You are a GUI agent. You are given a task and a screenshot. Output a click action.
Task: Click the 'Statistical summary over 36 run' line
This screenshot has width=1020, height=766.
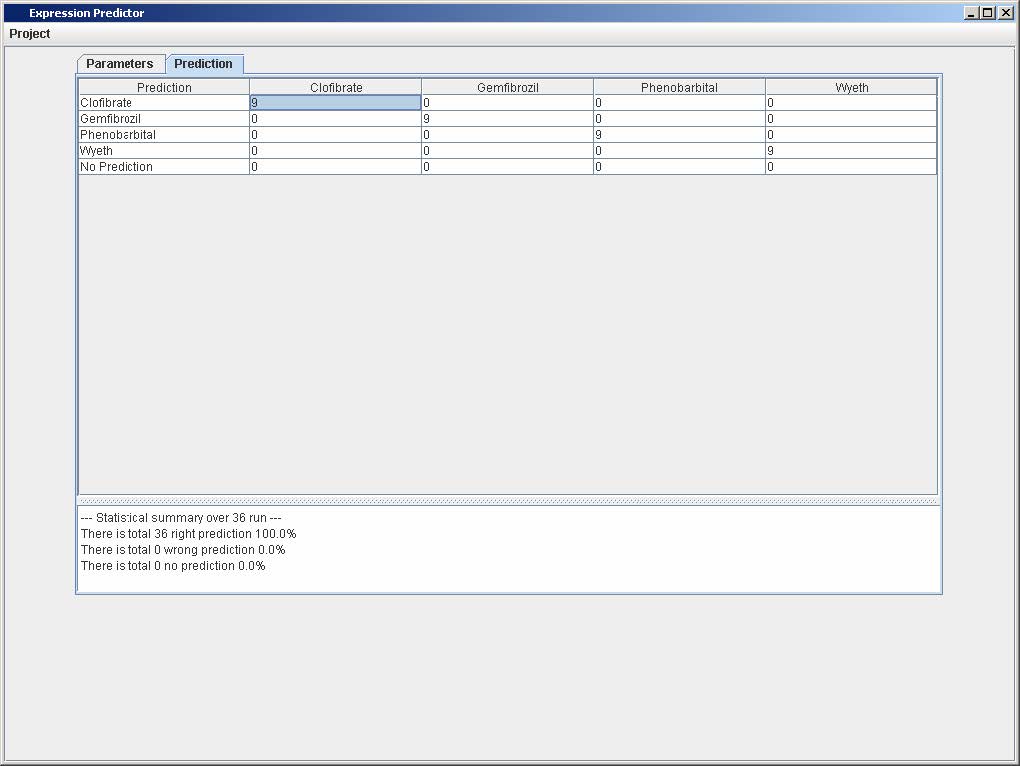[x=181, y=518]
